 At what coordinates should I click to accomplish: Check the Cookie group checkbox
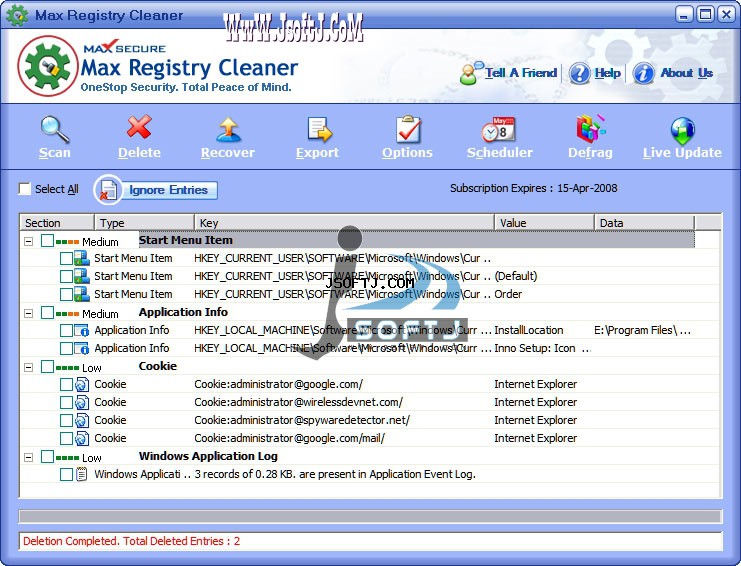[47, 367]
